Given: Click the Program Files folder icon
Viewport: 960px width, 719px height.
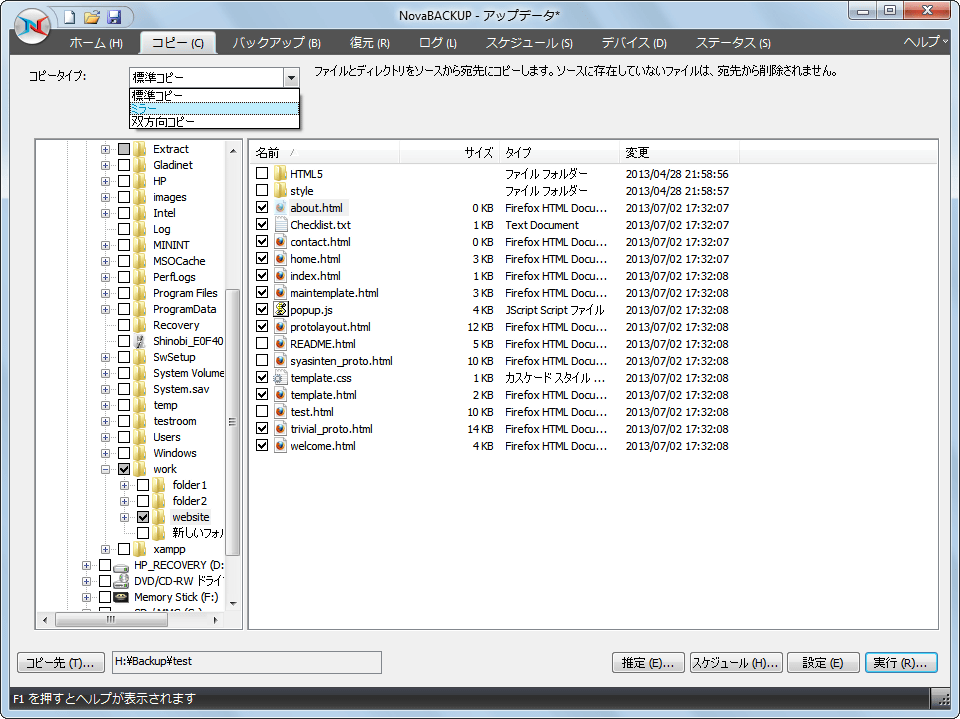Looking at the screenshot, I should coord(140,293).
